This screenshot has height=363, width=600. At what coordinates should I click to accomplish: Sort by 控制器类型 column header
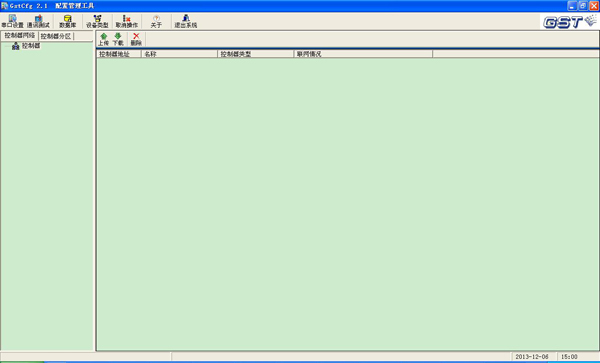[x=256, y=54]
